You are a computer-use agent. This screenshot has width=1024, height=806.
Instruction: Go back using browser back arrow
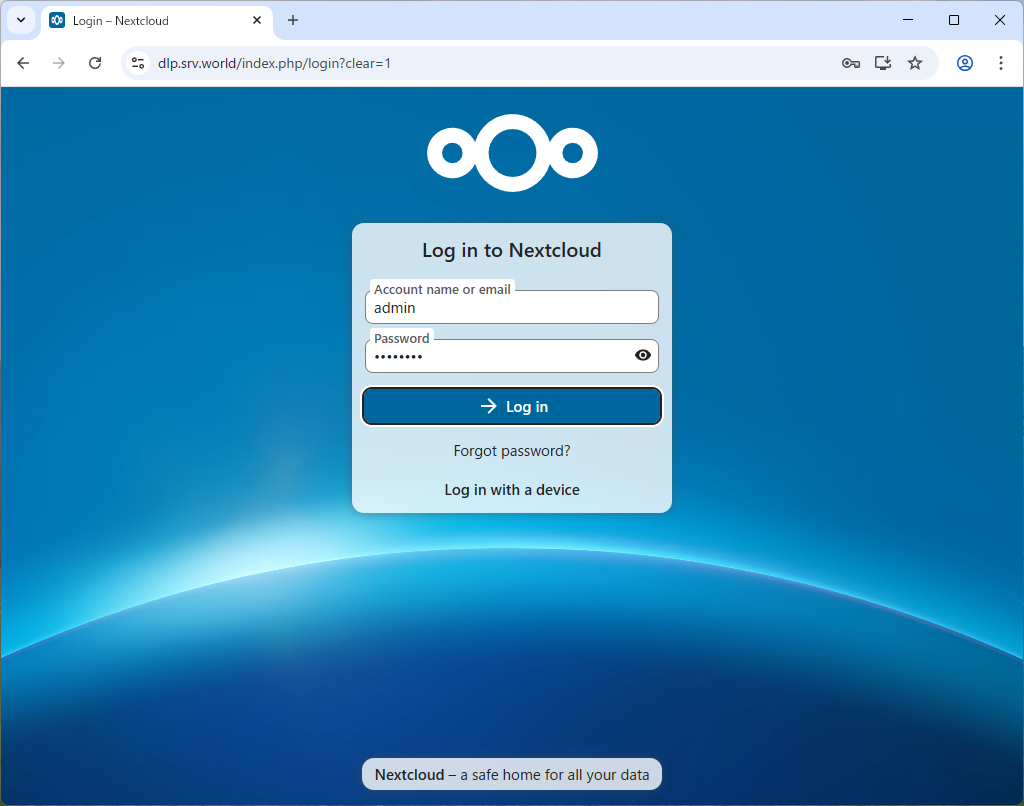(23, 63)
